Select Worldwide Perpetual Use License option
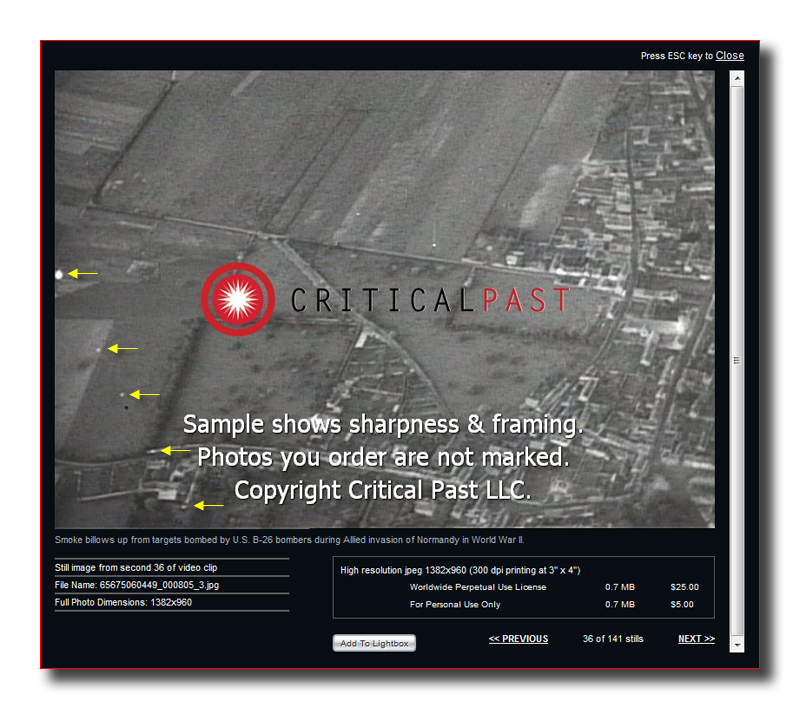 coord(478,587)
